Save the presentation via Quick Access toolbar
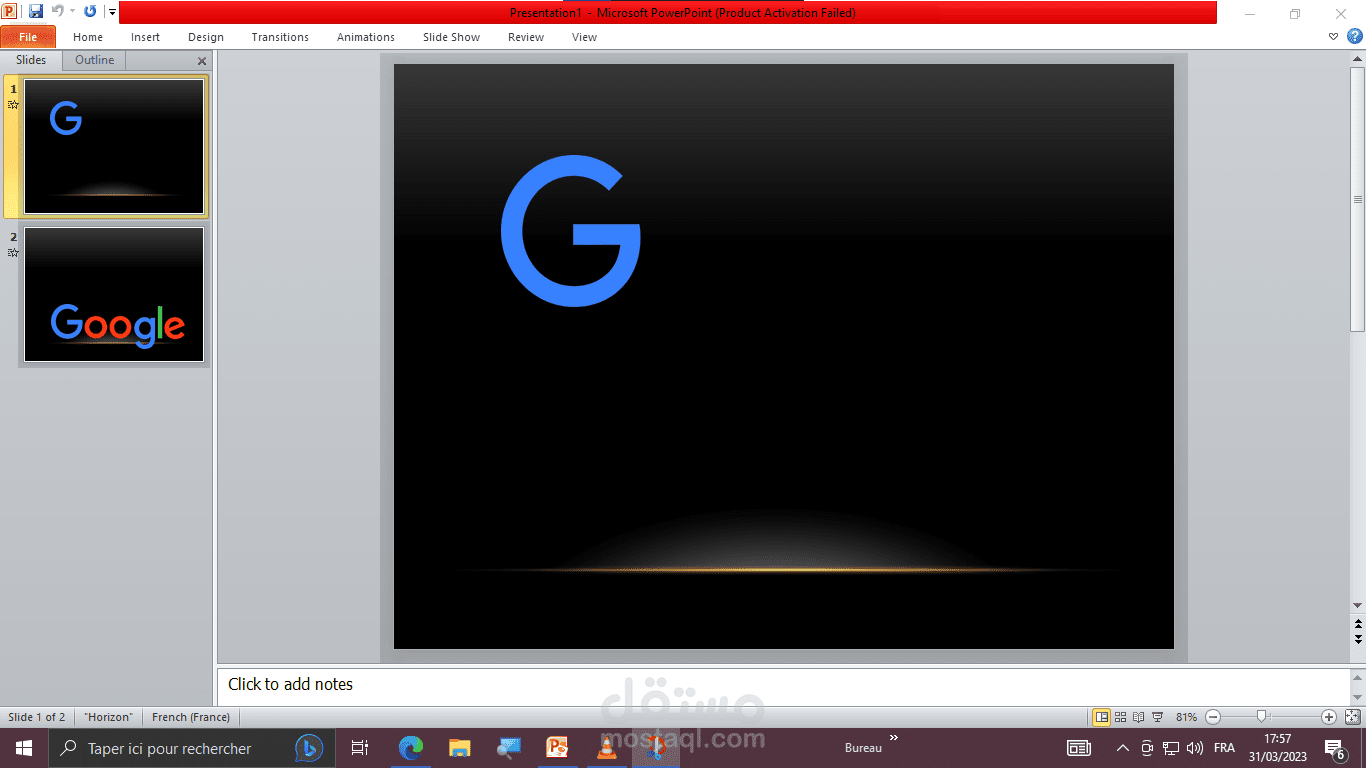Viewport: 1366px width, 768px height. point(36,10)
